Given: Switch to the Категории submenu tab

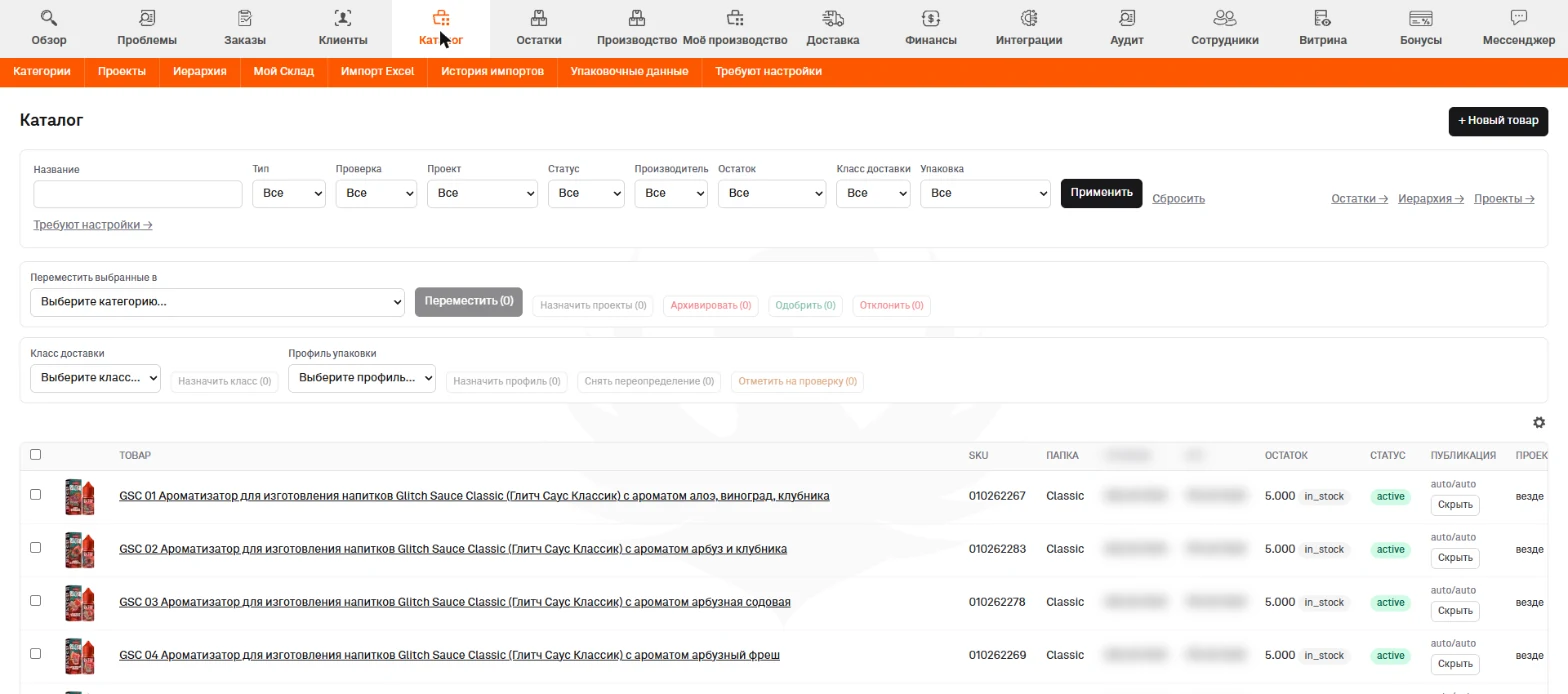Looking at the screenshot, I should [x=42, y=72].
